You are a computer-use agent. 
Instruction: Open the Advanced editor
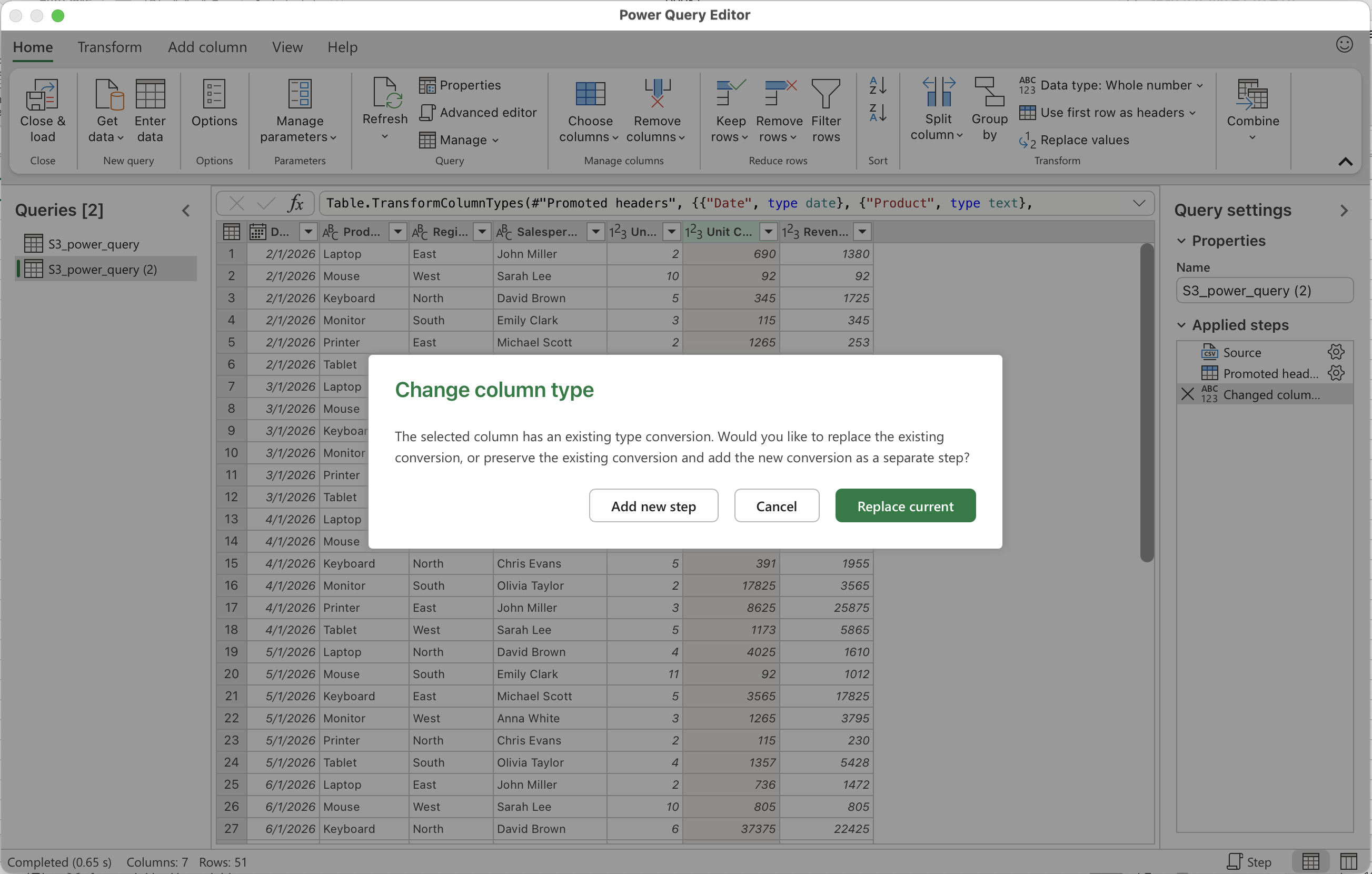tap(478, 112)
